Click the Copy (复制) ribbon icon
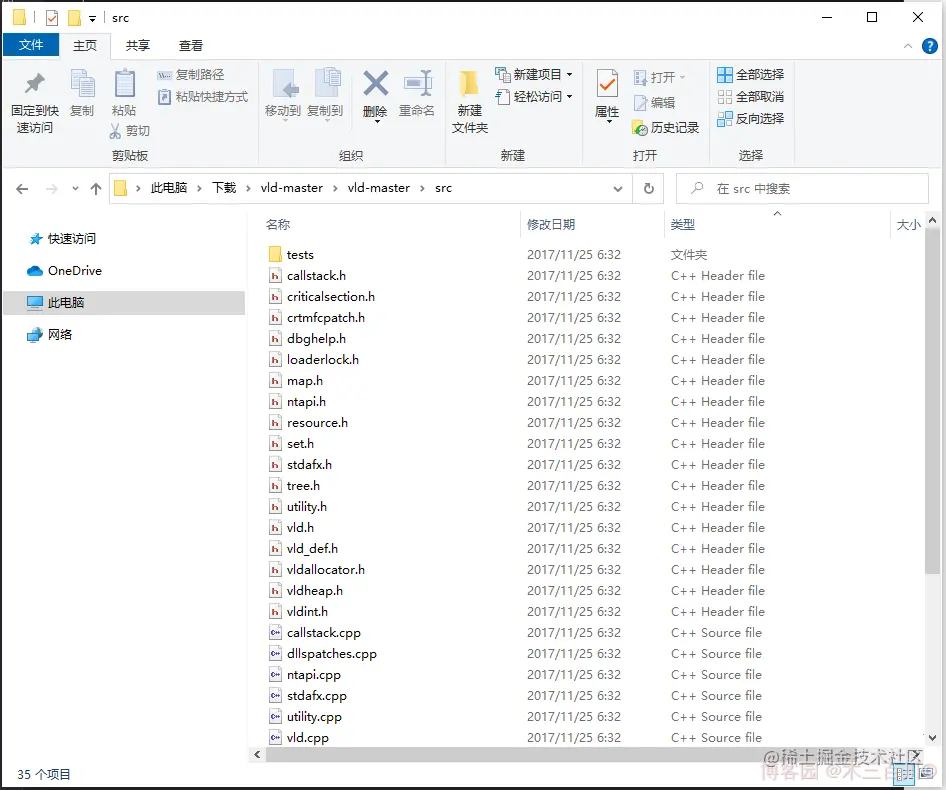 pos(82,83)
